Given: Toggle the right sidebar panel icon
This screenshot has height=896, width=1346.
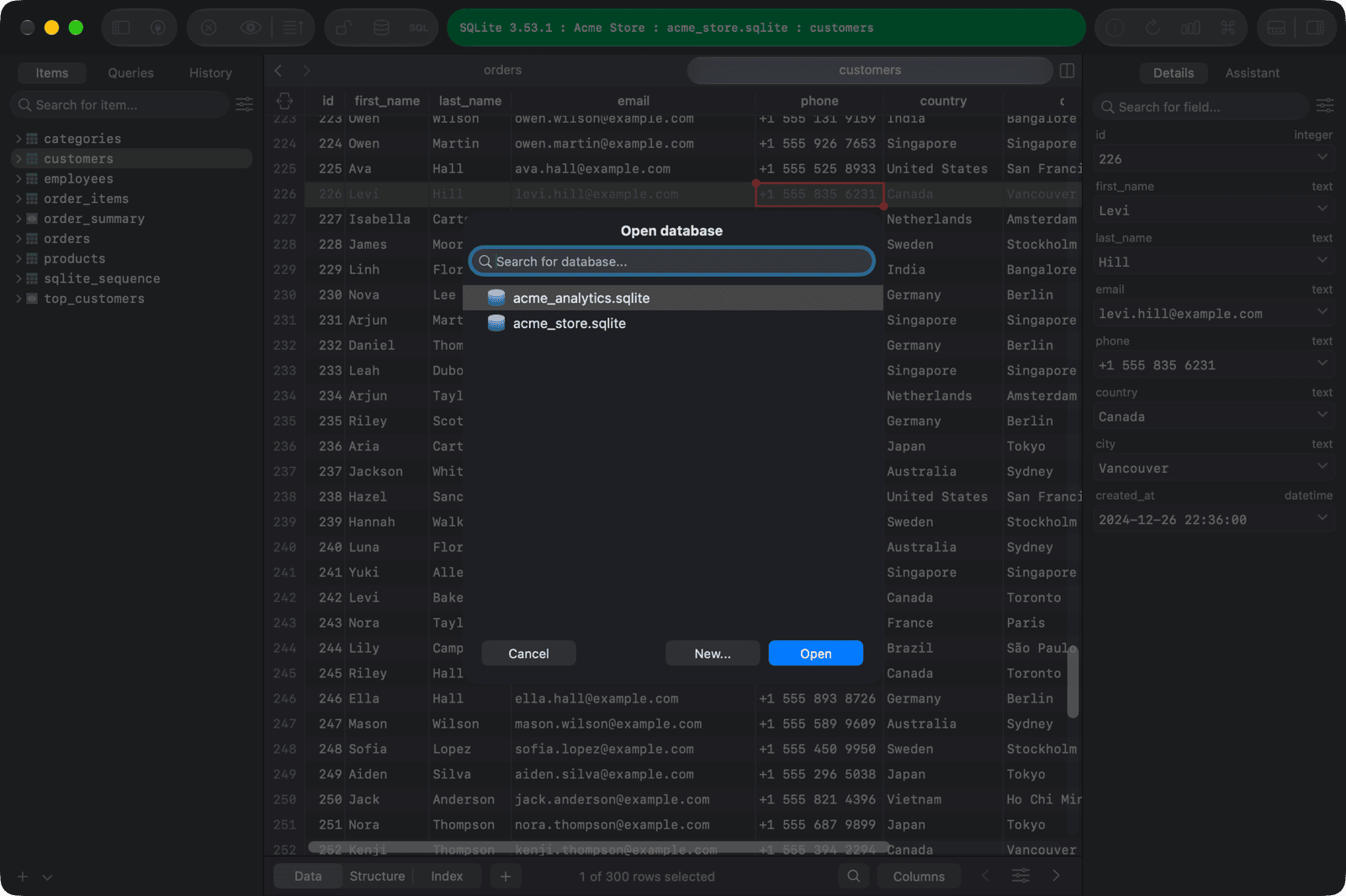Looking at the screenshot, I should pos(1315,28).
